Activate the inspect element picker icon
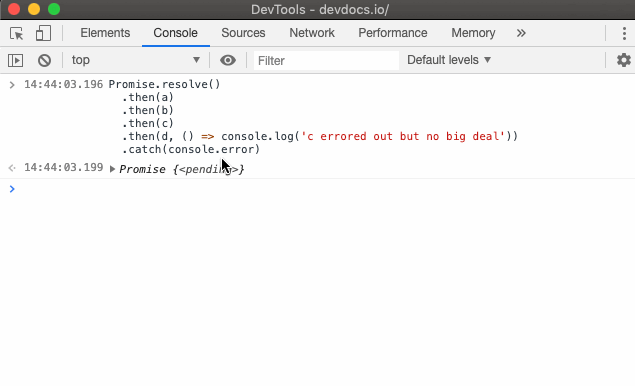This screenshot has height=386, width=635. click(17, 33)
